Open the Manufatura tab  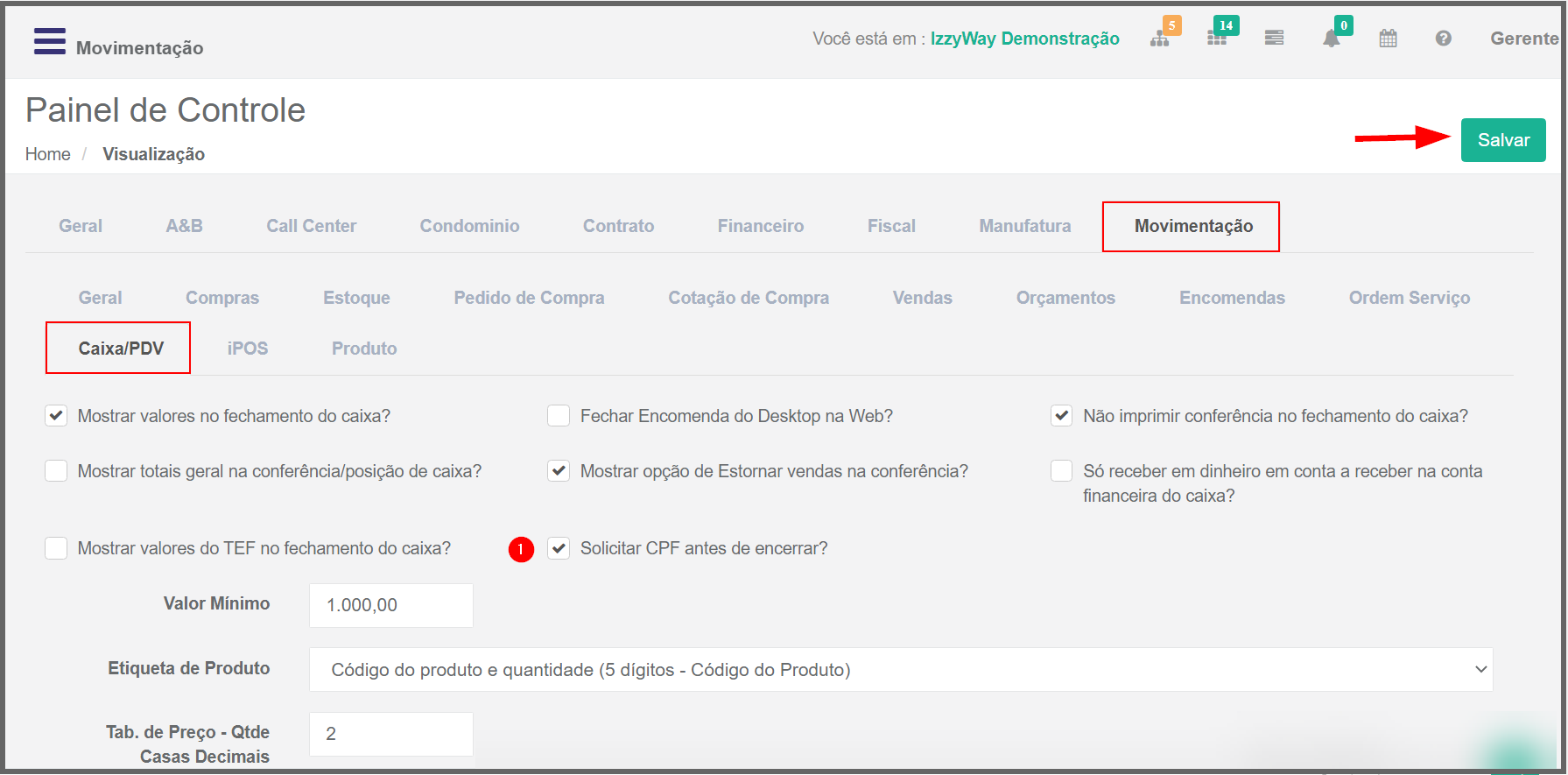[1025, 226]
